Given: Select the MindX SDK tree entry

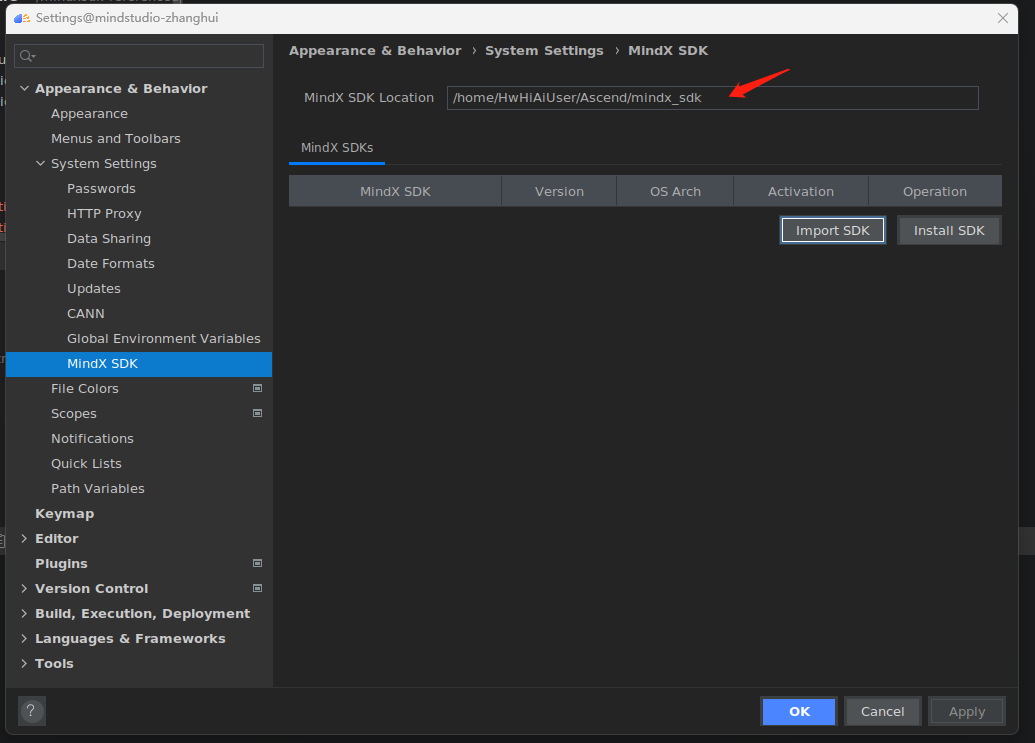Looking at the screenshot, I should (139, 364).
